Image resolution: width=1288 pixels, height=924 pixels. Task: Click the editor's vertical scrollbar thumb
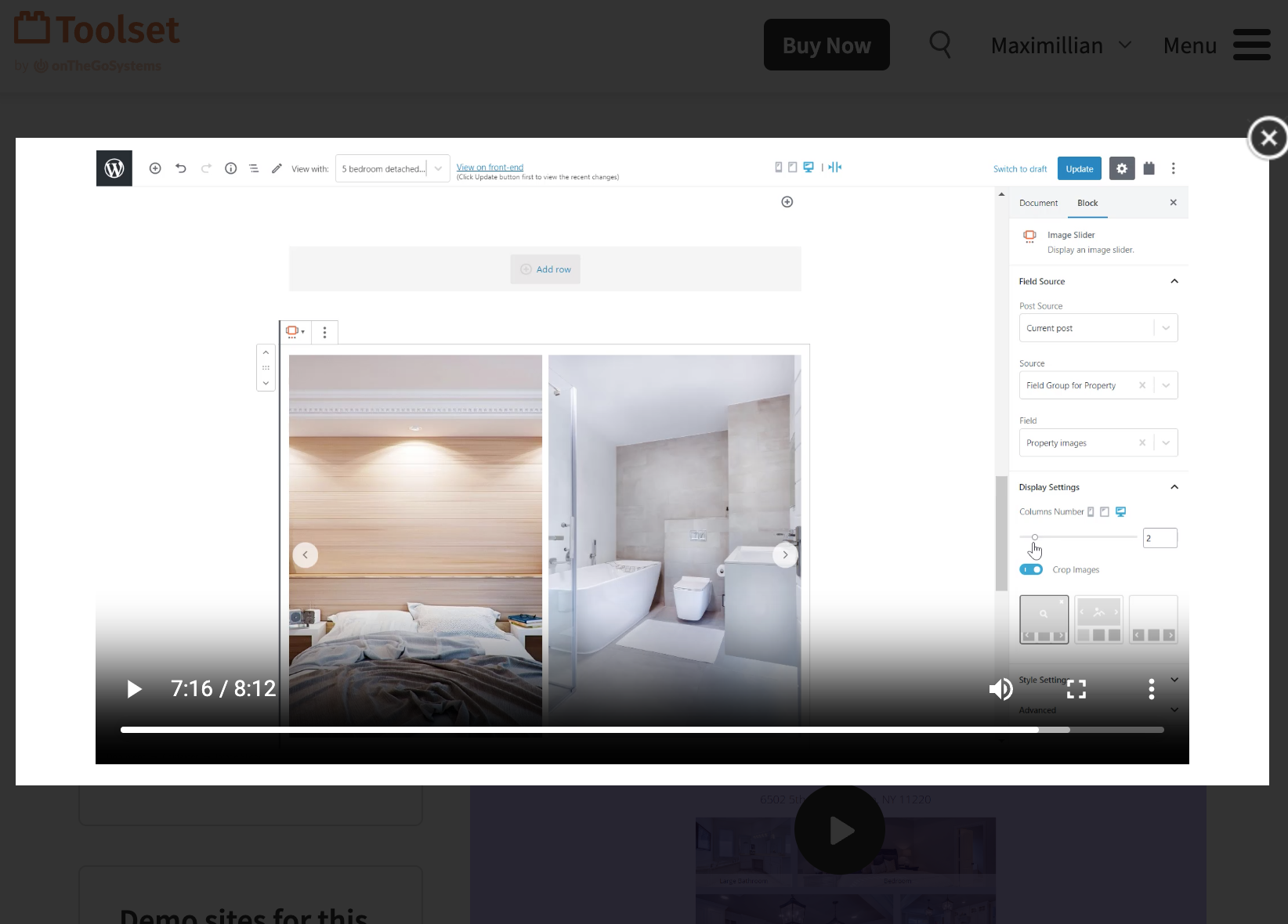[x=1001, y=533]
